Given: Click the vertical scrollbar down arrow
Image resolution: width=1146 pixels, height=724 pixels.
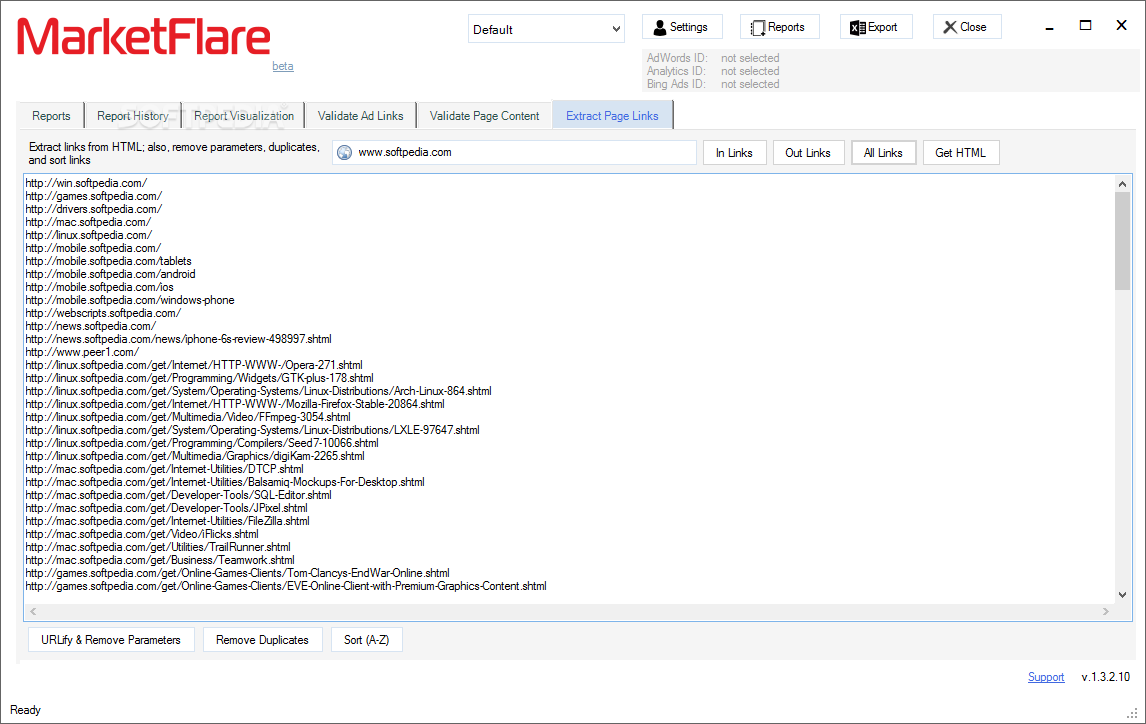Looking at the screenshot, I should tap(1123, 595).
